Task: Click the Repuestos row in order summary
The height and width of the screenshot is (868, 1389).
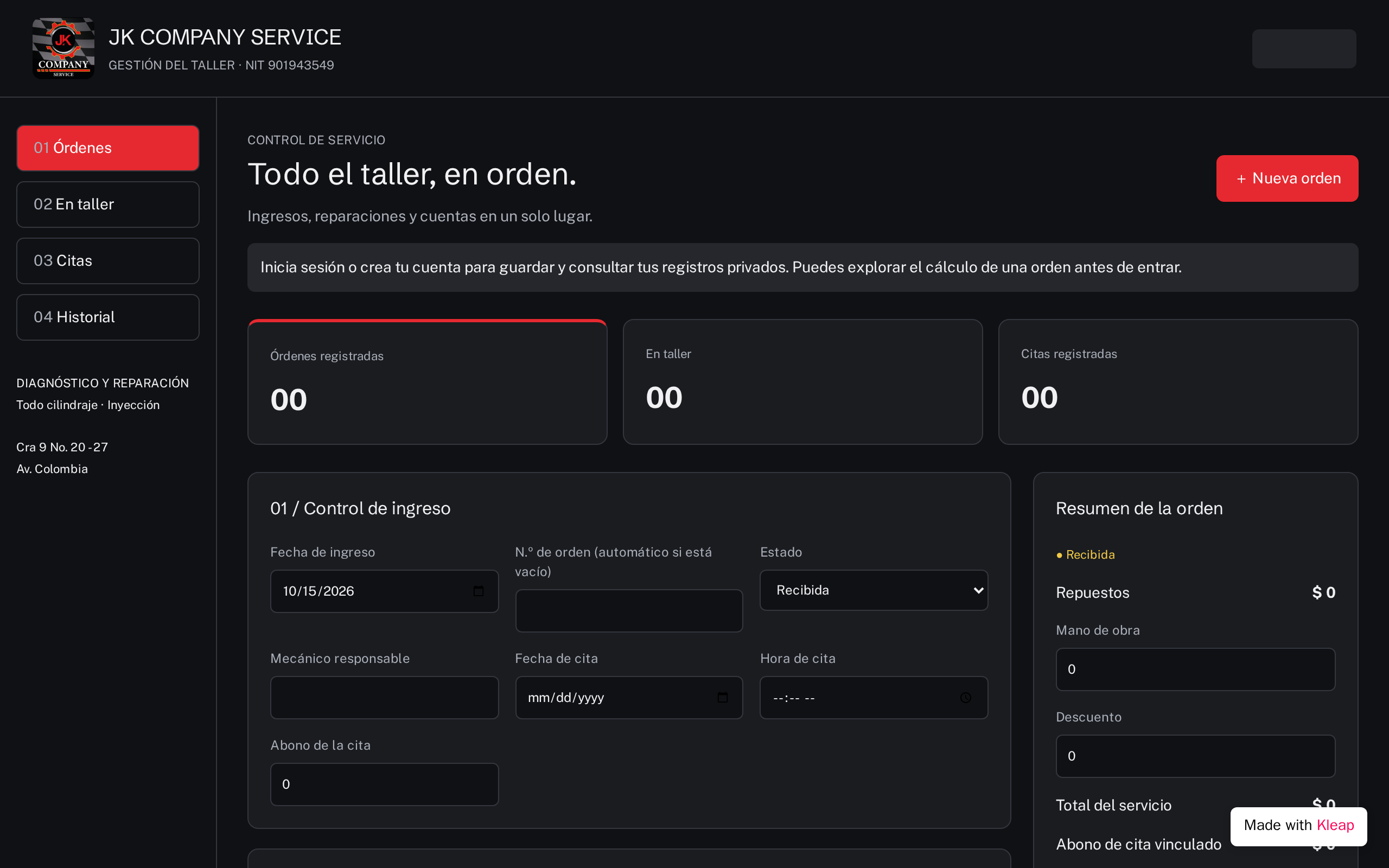Action: point(1196,592)
